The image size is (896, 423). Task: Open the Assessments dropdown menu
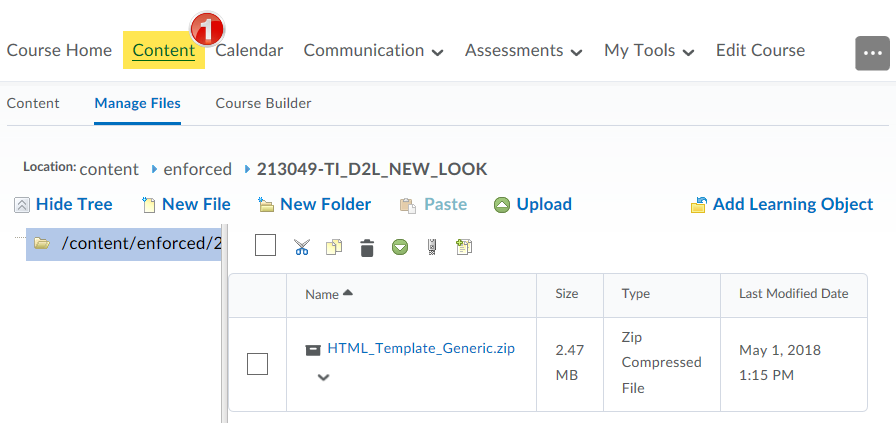523,51
